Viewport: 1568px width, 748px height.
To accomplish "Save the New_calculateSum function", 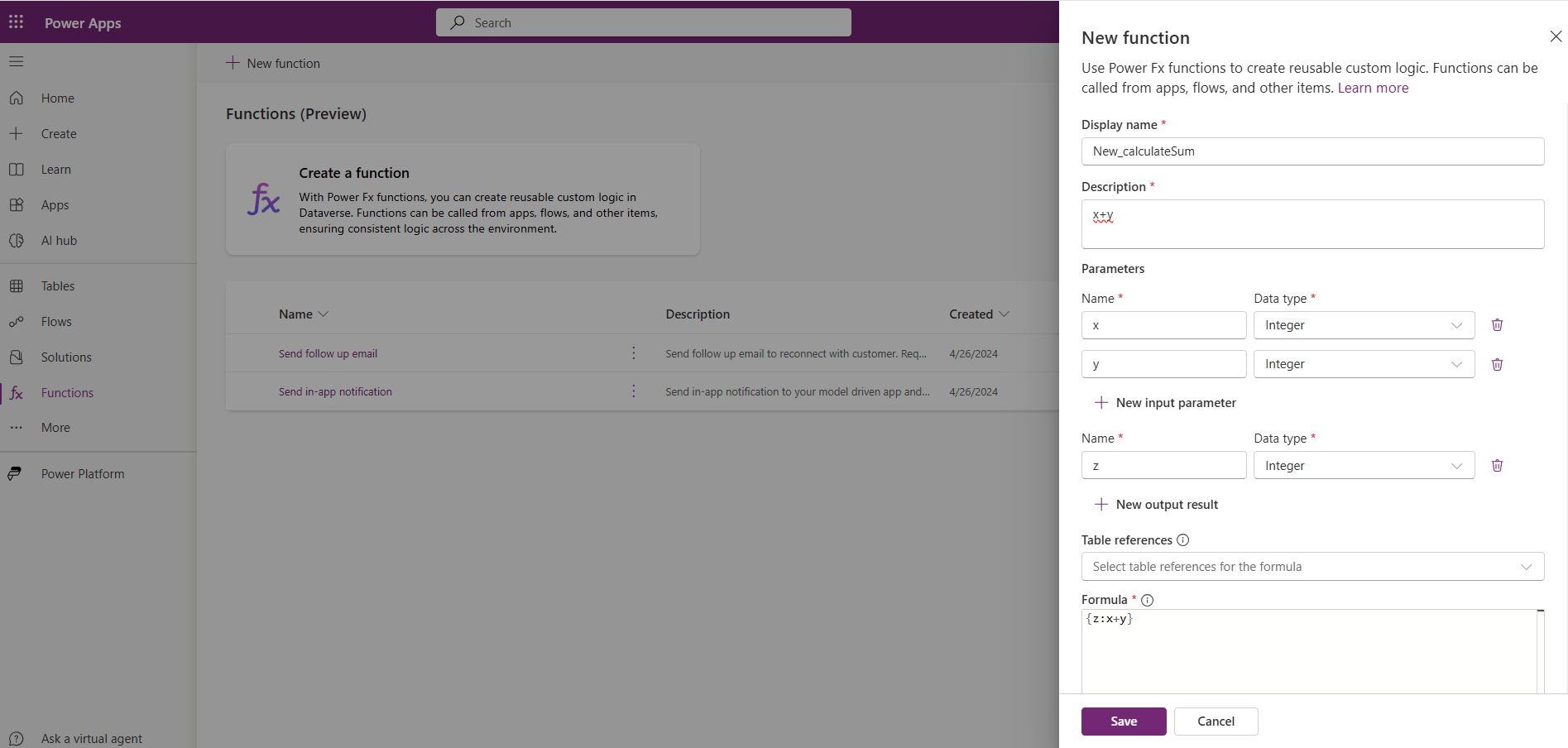I will pos(1123,721).
